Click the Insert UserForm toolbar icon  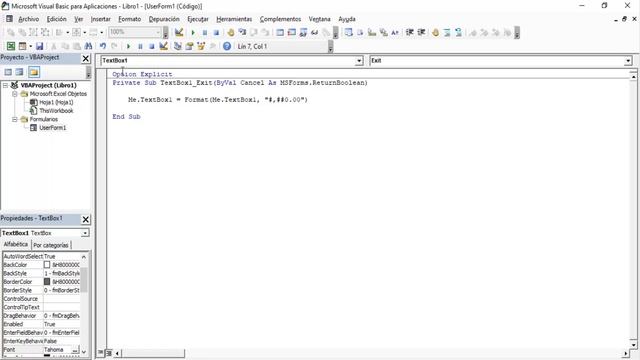22,46
